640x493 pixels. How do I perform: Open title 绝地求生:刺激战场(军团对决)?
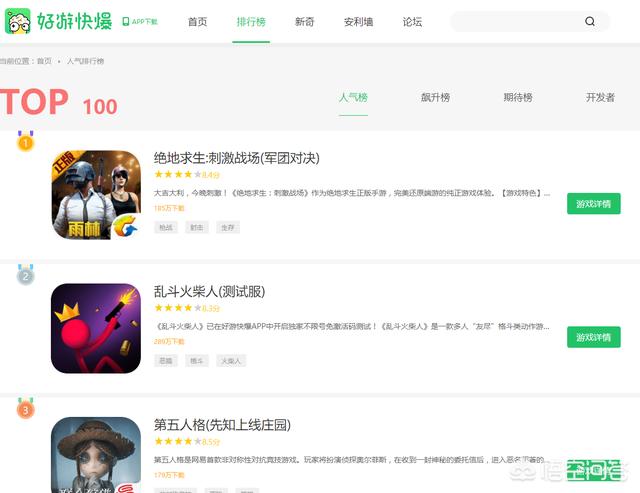click(x=237, y=158)
